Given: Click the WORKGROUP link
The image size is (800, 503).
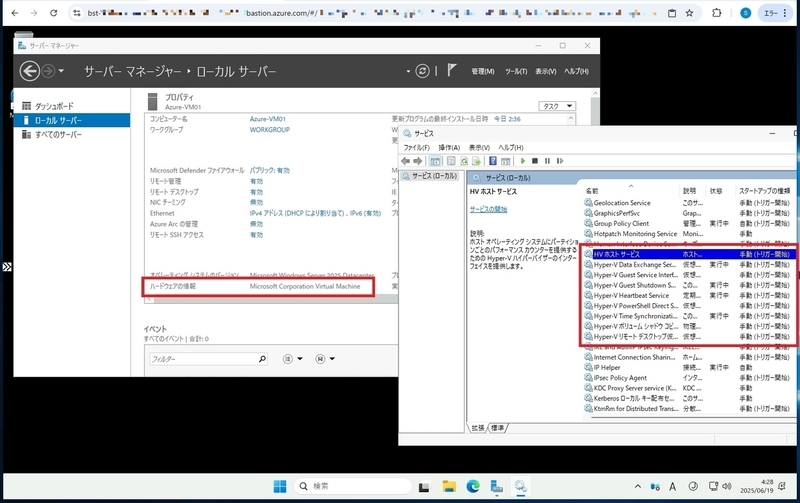Looking at the screenshot, I should pos(269,130).
